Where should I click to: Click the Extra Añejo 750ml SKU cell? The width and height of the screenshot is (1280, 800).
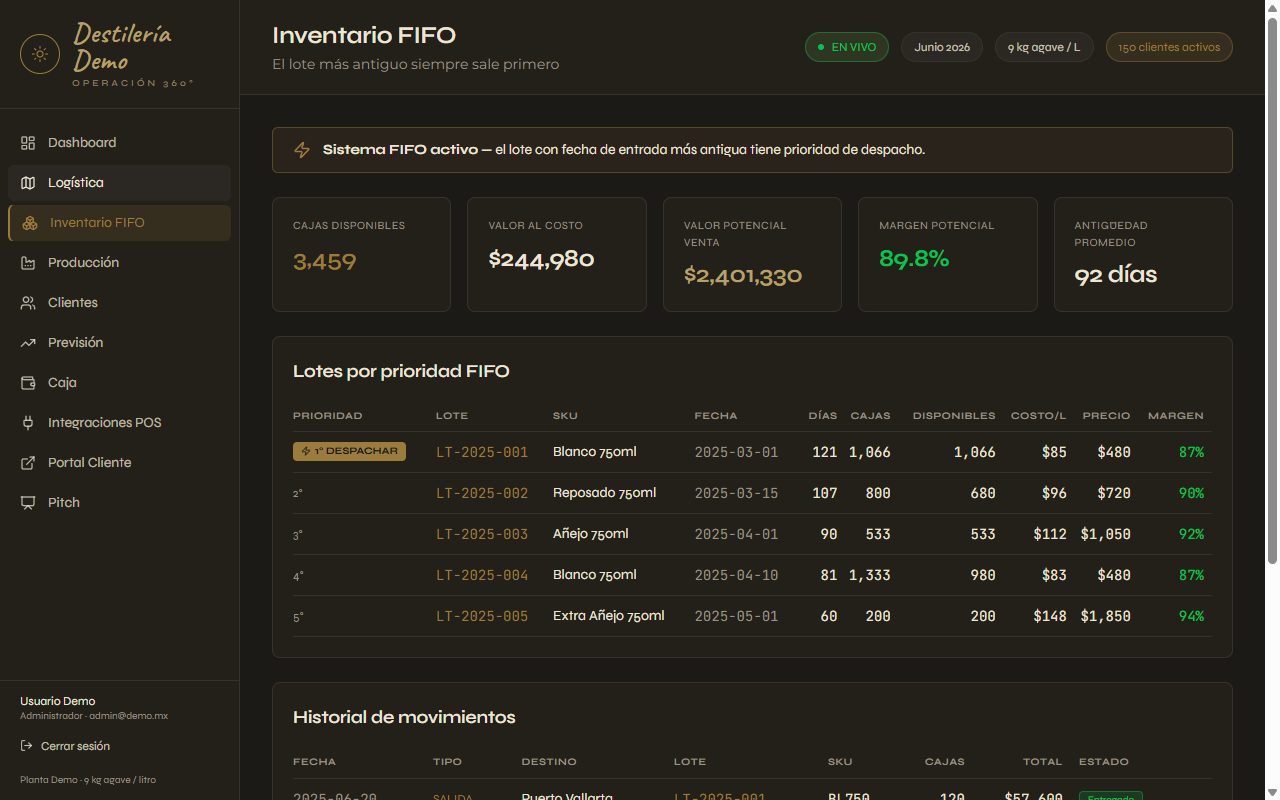tap(608, 616)
